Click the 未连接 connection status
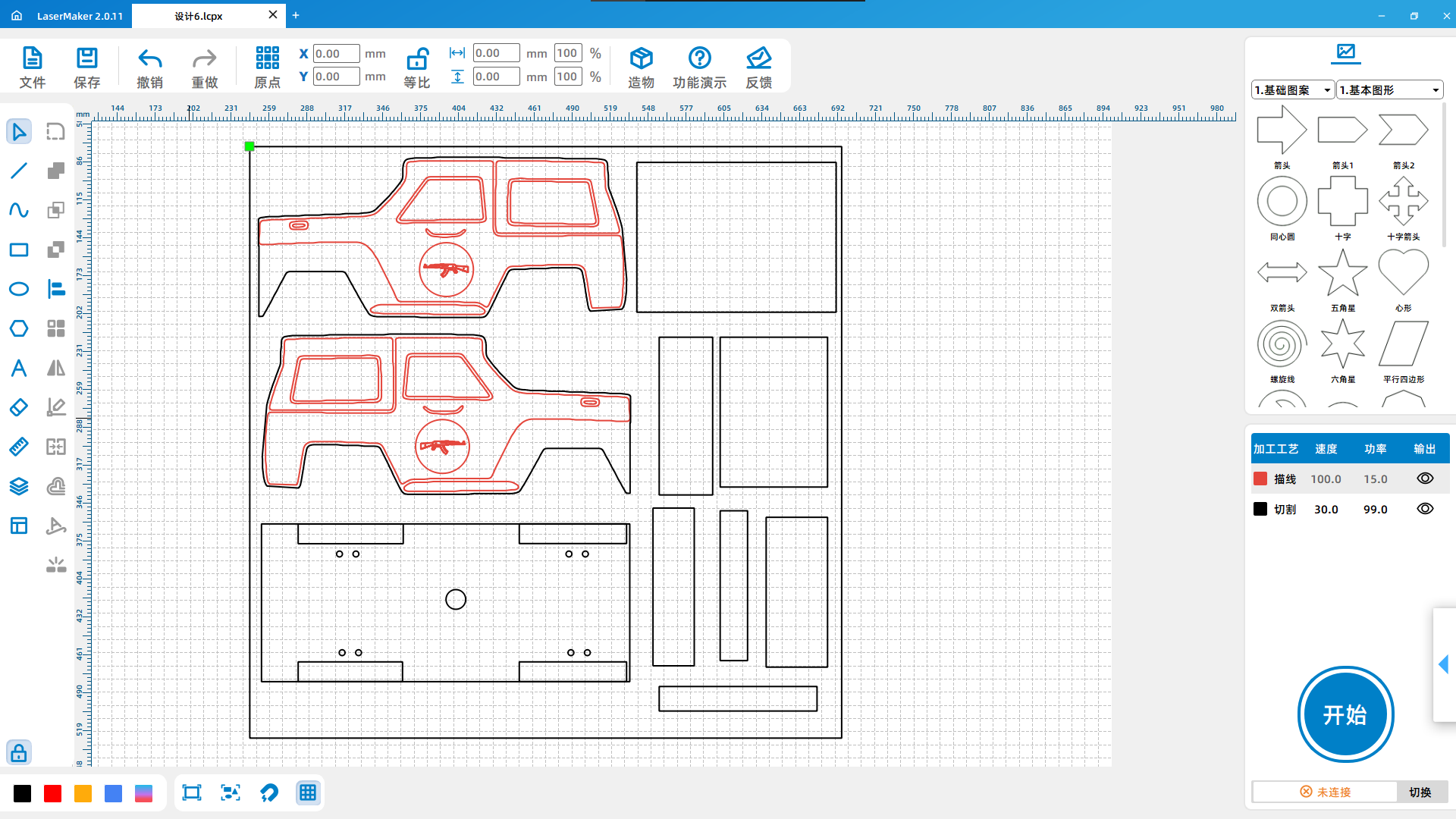The width and height of the screenshot is (1456, 819). pyautogui.click(x=1325, y=792)
